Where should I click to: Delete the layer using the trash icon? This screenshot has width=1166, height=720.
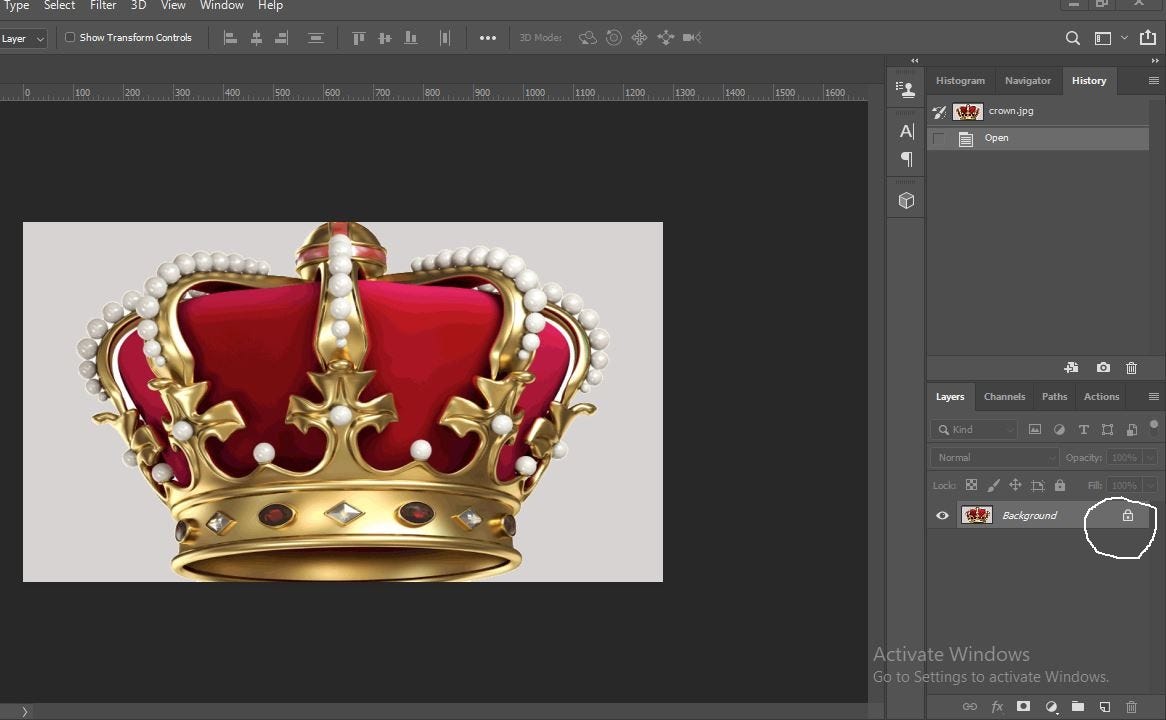1131,706
